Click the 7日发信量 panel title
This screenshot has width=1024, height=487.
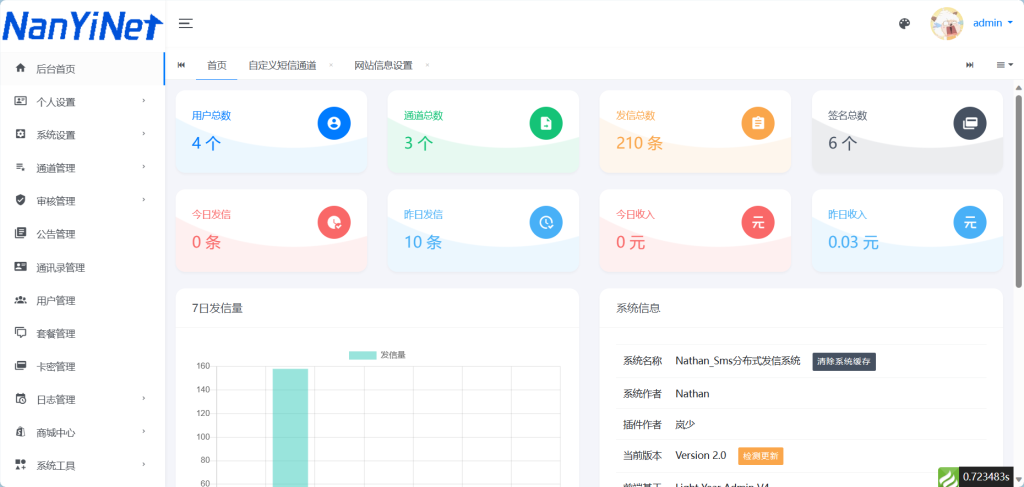coord(217,308)
